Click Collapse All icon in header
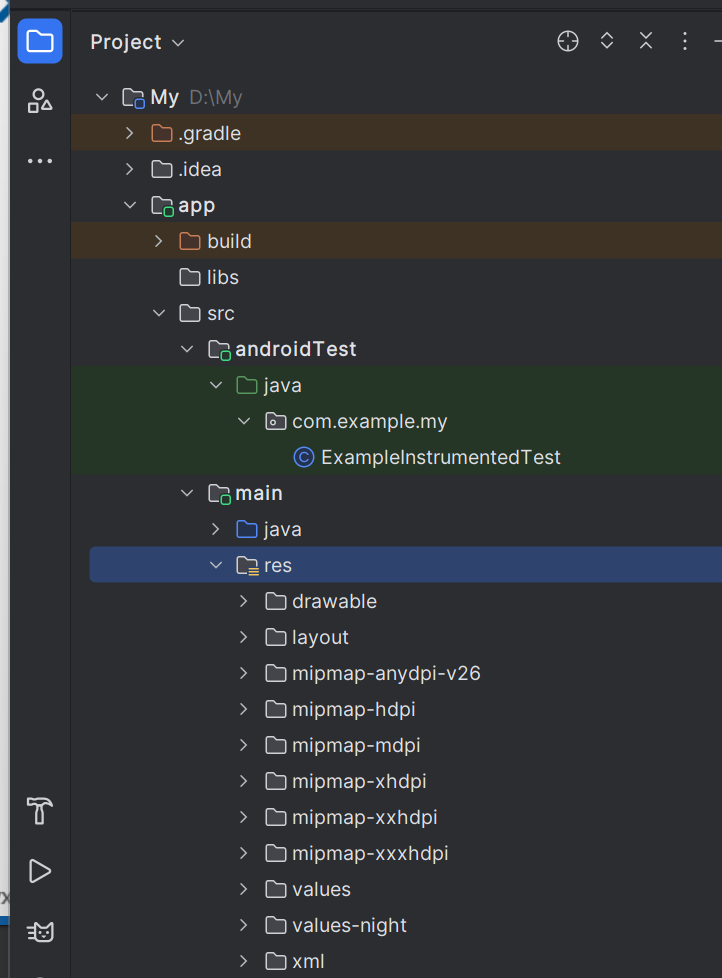Screen dimensions: 722x978 [646, 41]
